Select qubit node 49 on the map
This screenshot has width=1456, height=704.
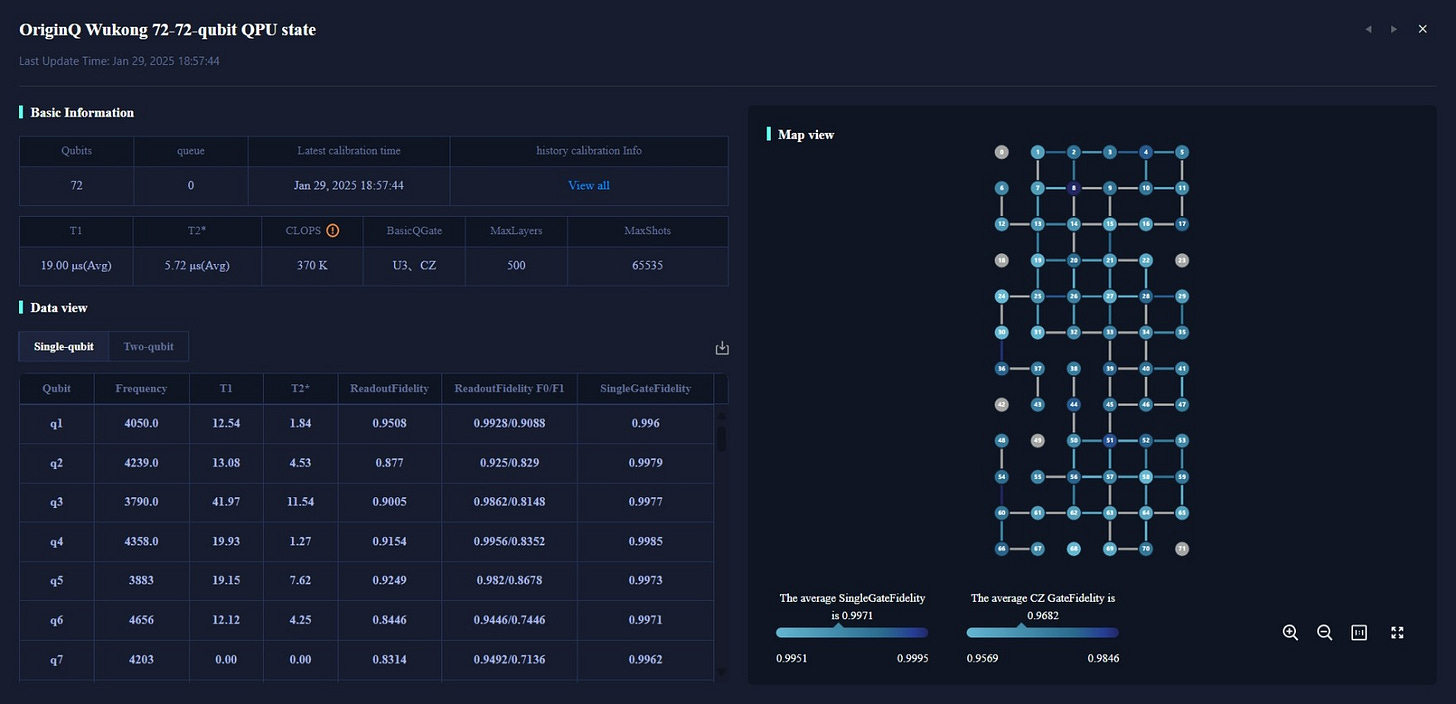click(x=1038, y=441)
